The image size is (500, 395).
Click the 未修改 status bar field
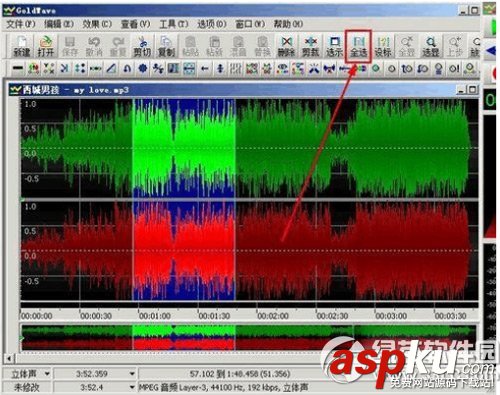27,387
